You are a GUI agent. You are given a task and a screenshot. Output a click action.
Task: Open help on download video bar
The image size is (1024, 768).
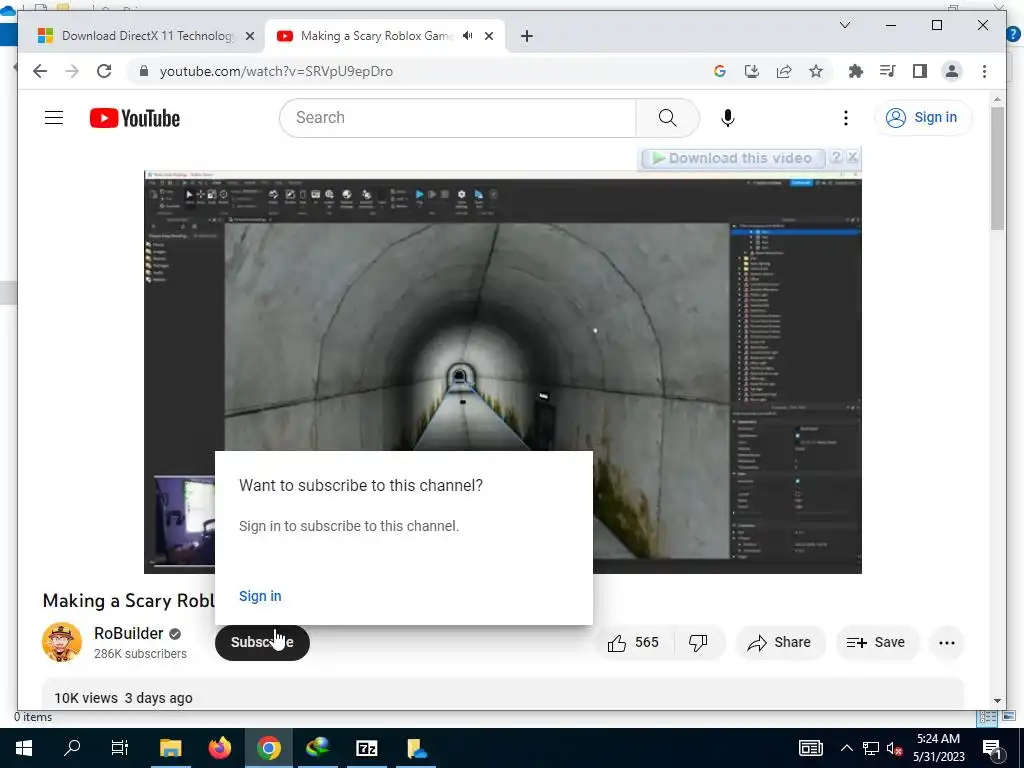(835, 157)
